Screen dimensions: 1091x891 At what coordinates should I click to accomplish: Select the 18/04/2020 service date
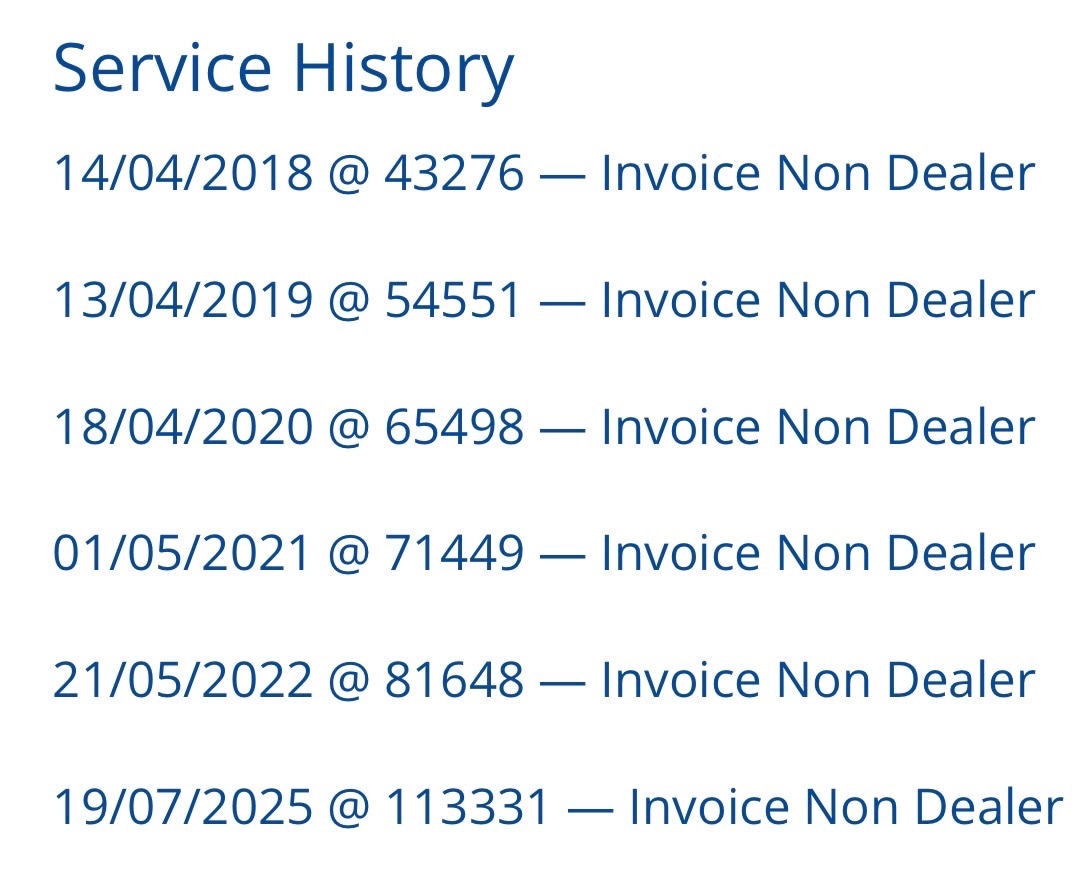pyautogui.click(x=183, y=427)
